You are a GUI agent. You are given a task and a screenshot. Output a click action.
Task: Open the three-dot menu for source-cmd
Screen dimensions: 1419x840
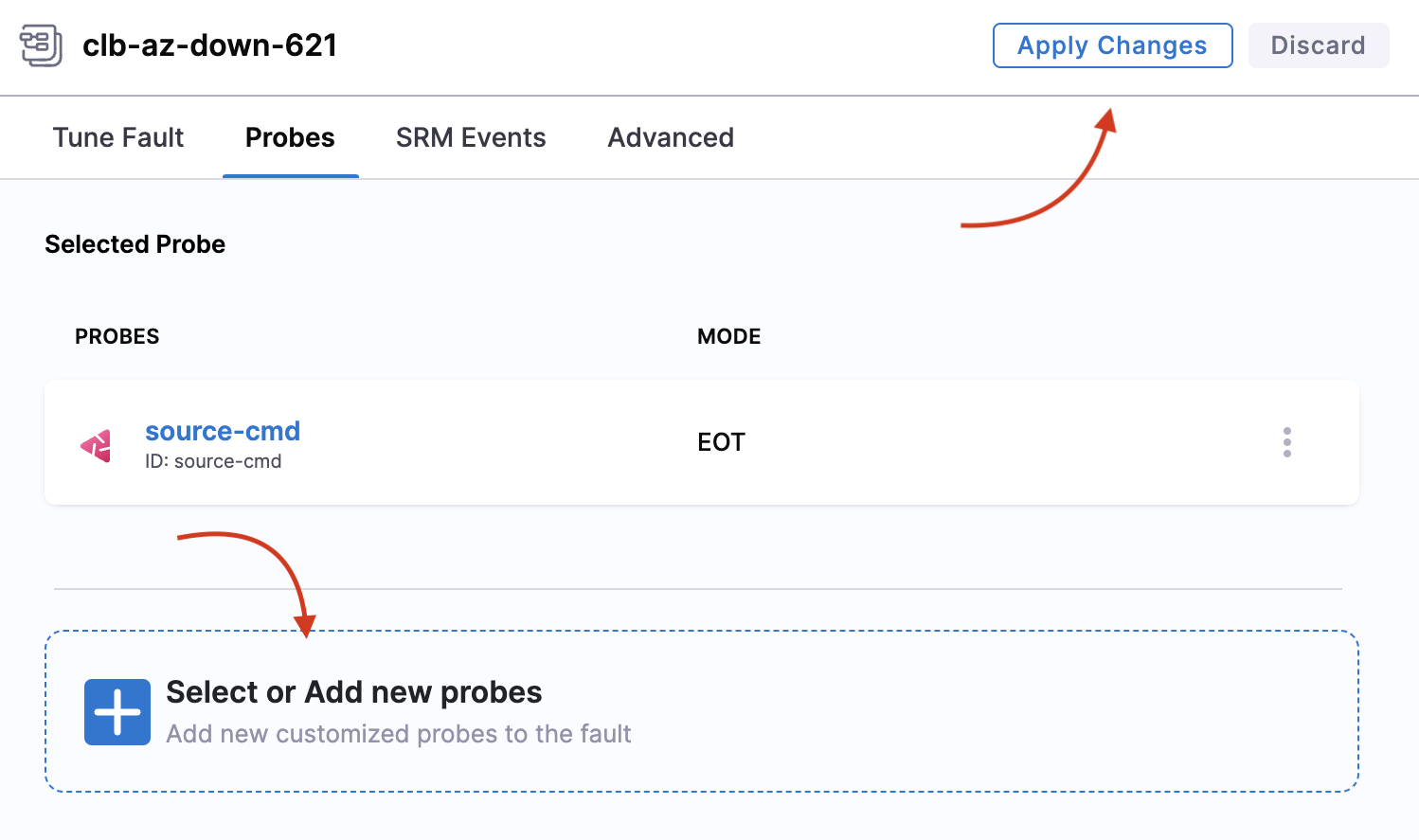pos(1286,442)
